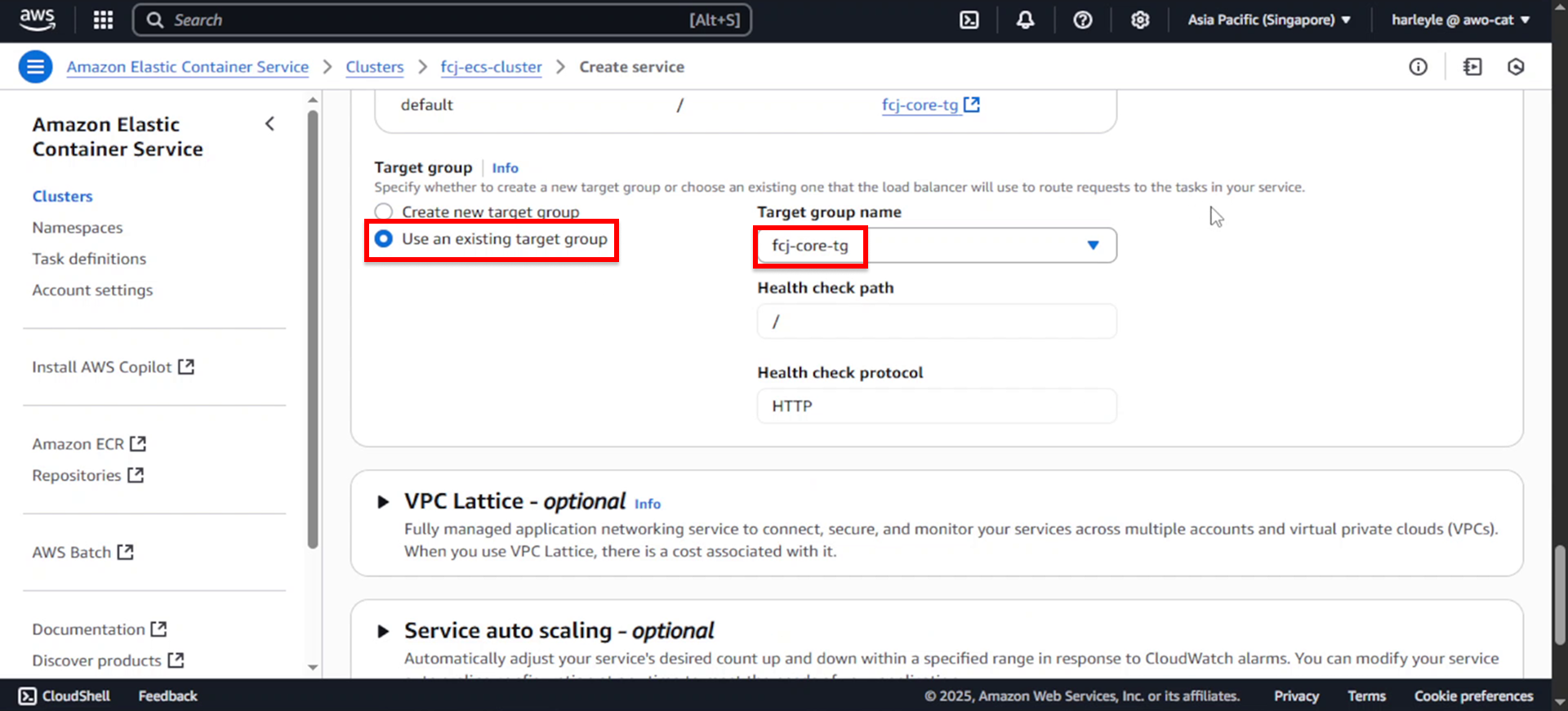This screenshot has width=1568, height=711.
Task: Click Amazon Elastic Container Service breadcrumb
Action: click(188, 67)
